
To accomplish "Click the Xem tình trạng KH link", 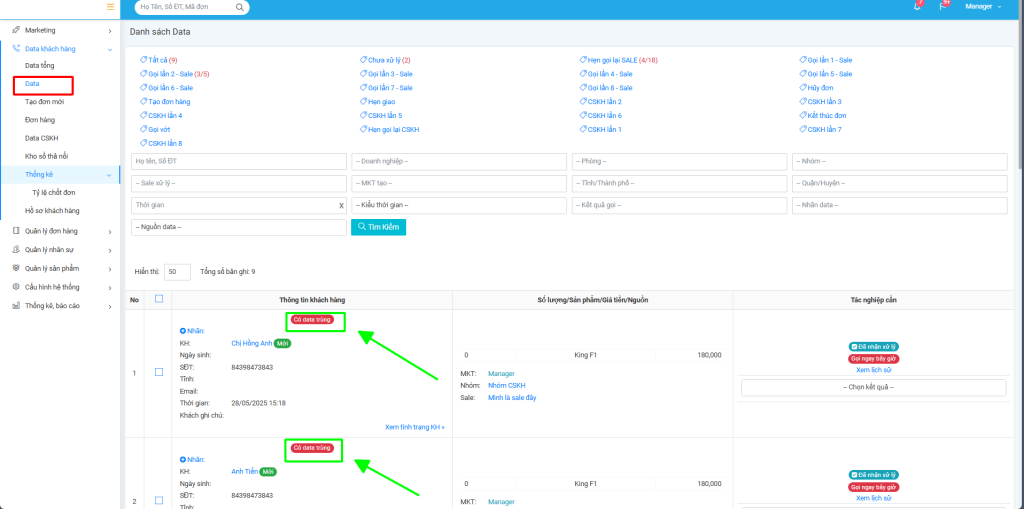I will point(414,427).
